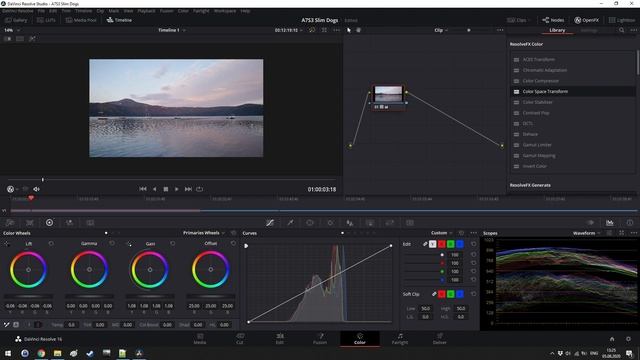The image size is (640, 360).
Task: Reset the Lift color wheel
Action: click(51, 243)
